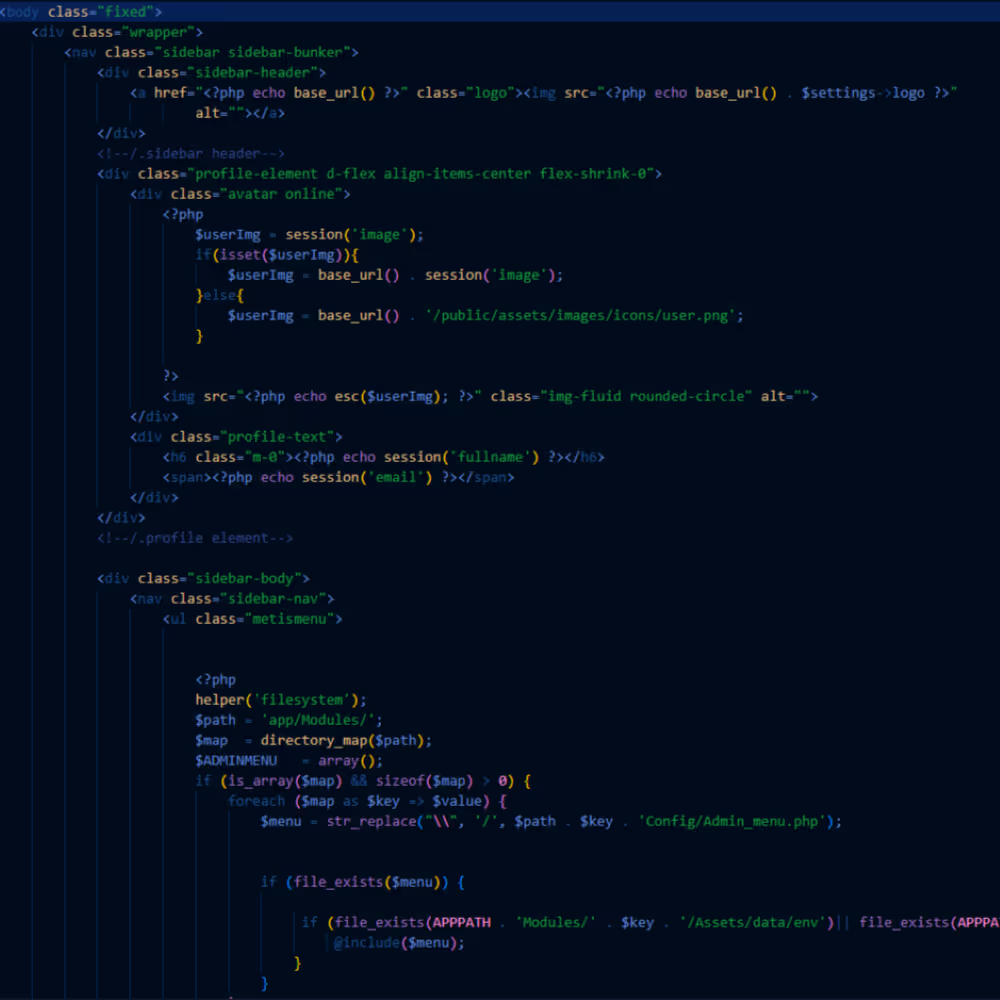
Task: Click the helper('filesystem') call
Action: click(x=281, y=700)
